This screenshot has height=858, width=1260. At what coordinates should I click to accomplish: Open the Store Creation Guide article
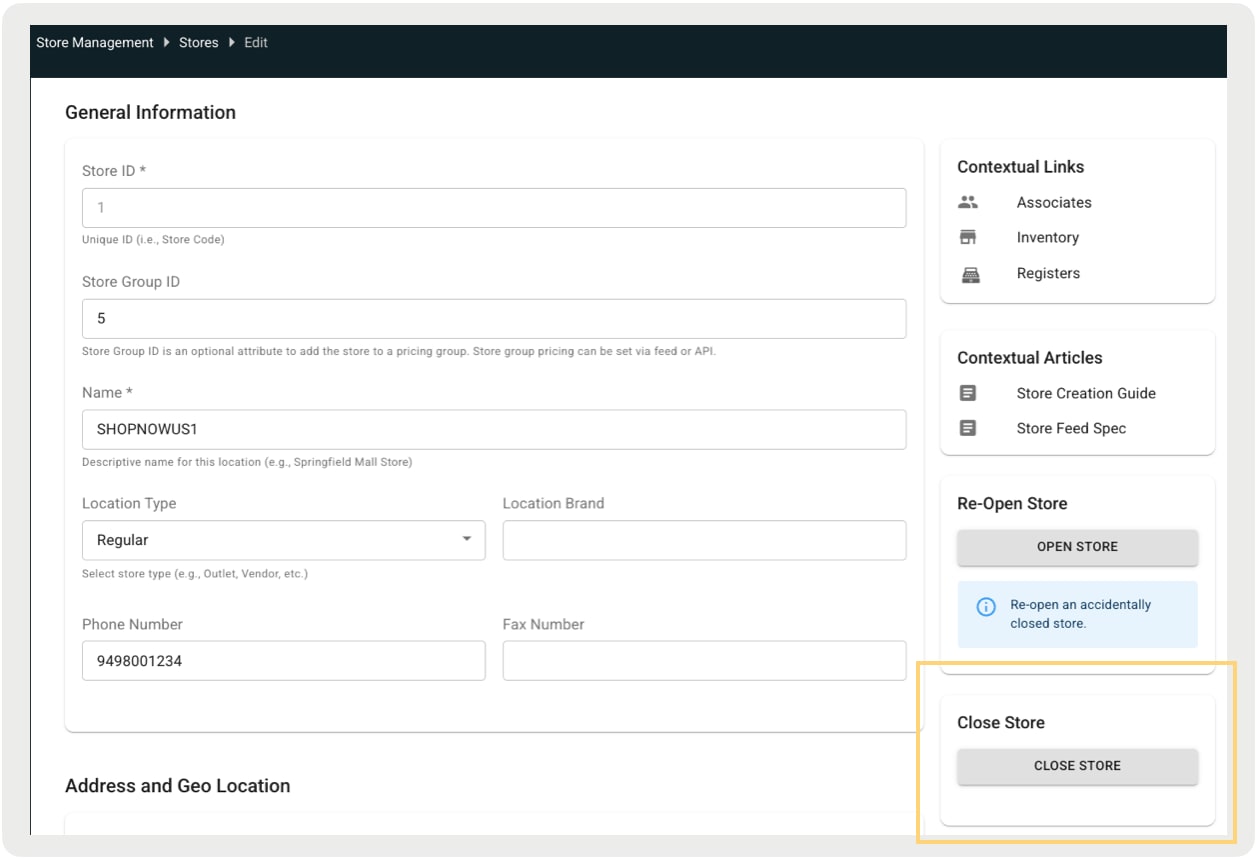click(1085, 393)
